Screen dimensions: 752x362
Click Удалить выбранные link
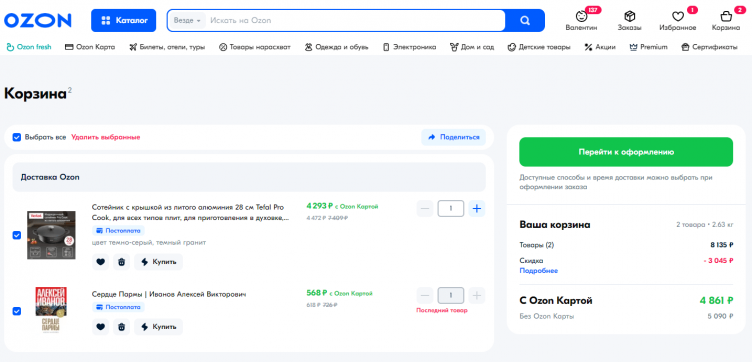pos(106,137)
